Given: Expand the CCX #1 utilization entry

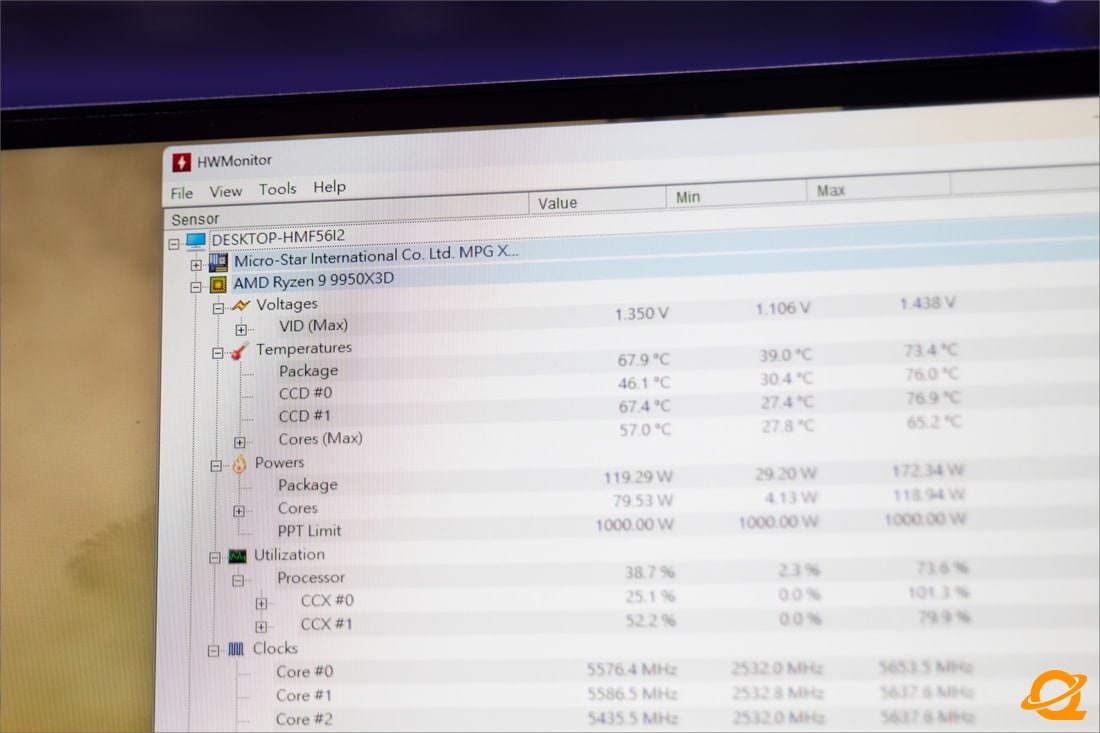Looking at the screenshot, I should 261,627.
